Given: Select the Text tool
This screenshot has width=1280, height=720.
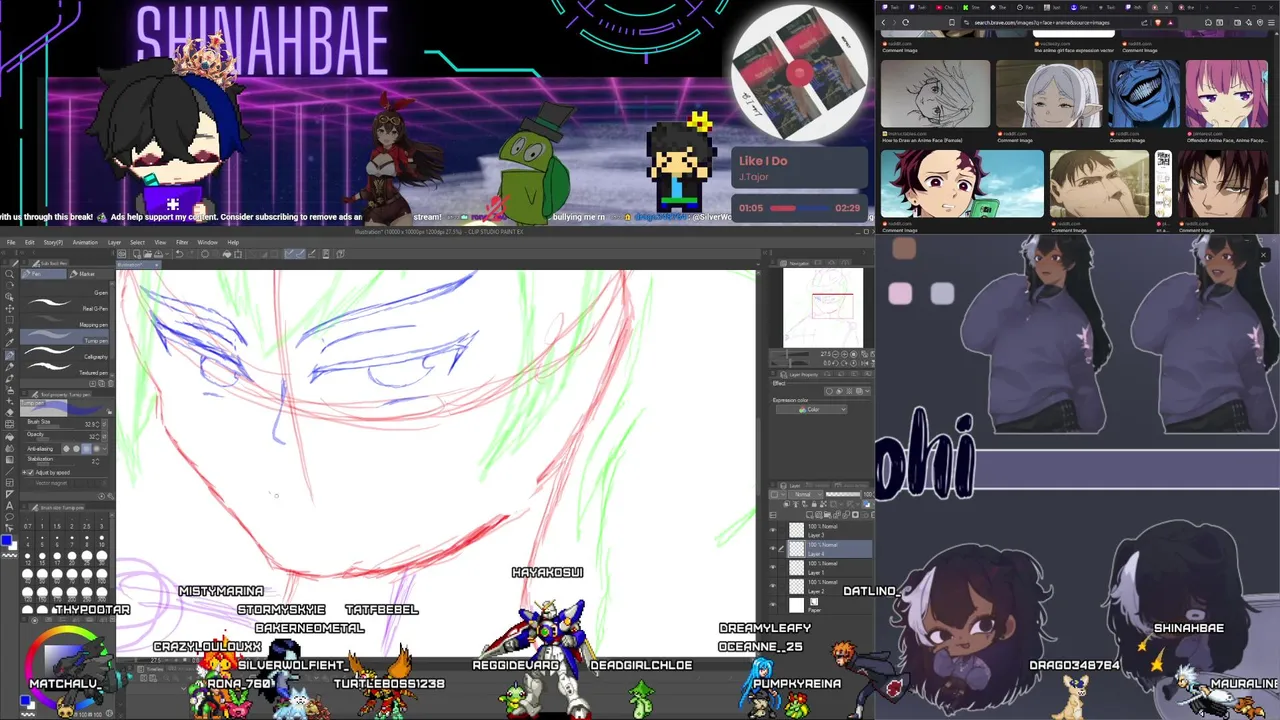Looking at the screenshot, I should tap(9, 505).
